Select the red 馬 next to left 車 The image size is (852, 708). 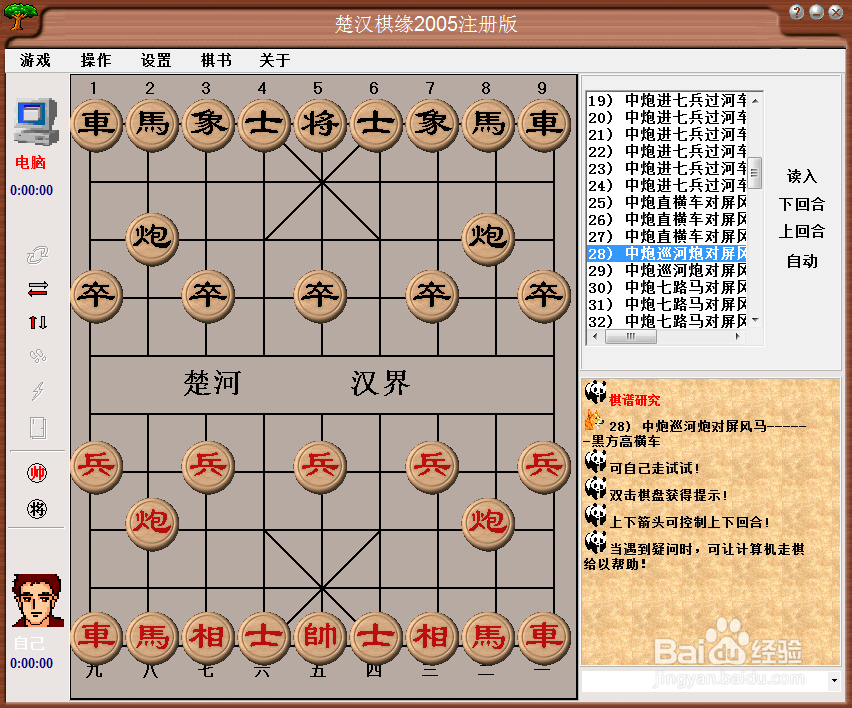pos(152,637)
